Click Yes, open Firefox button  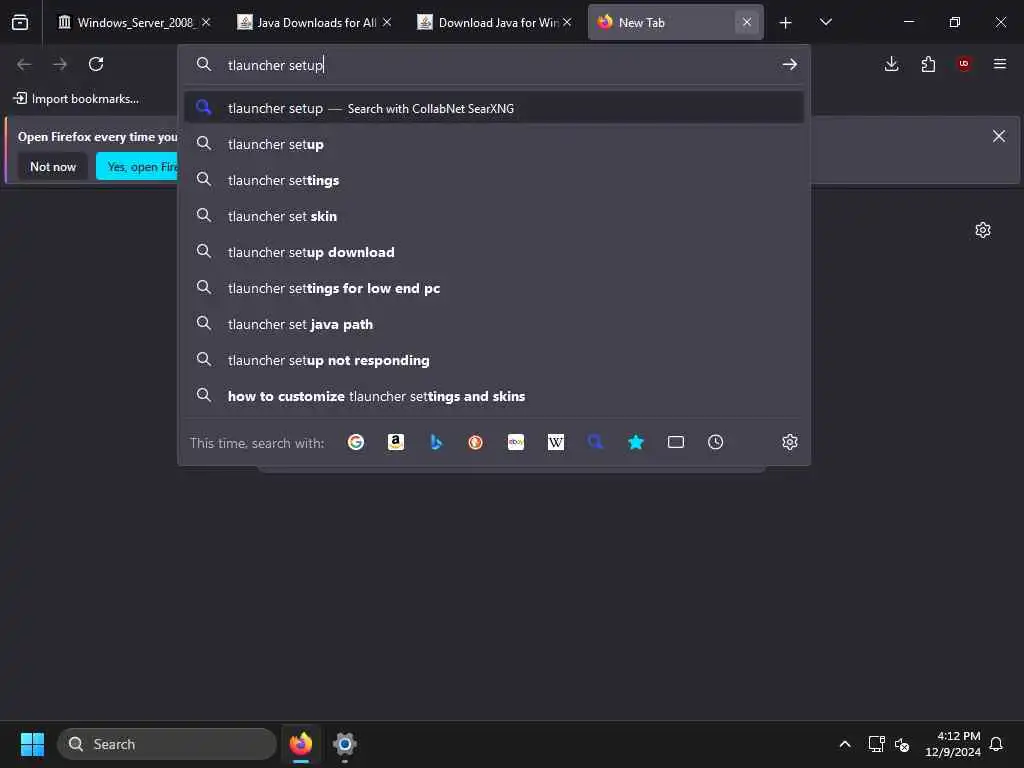click(x=138, y=167)
